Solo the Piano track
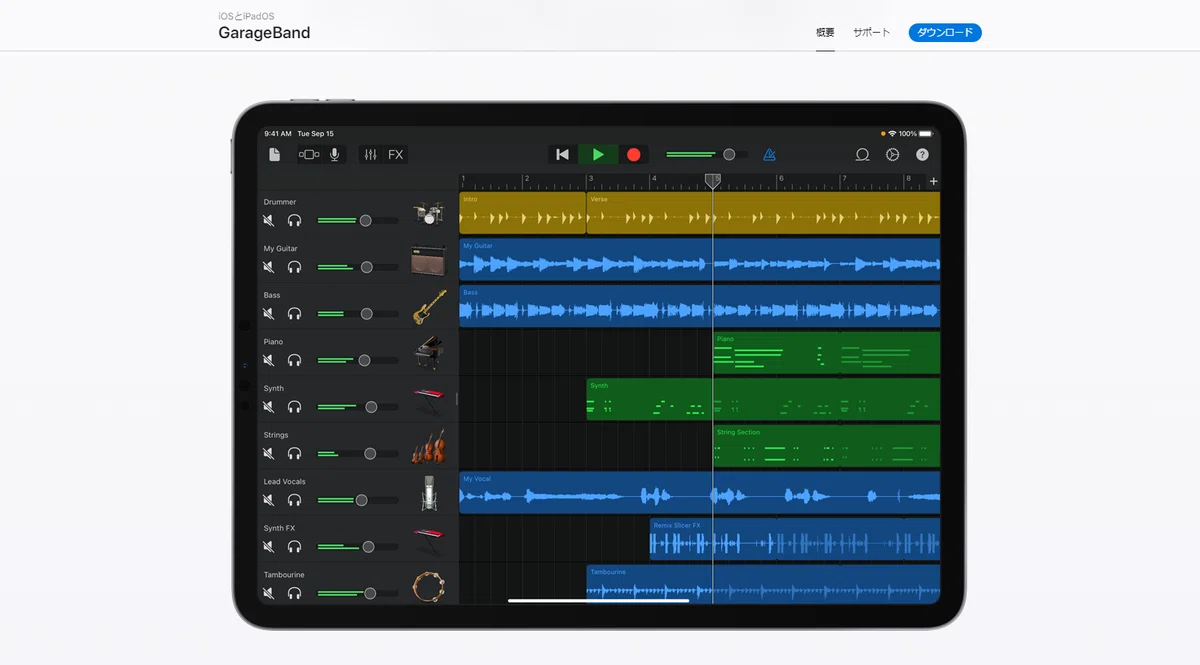Image resolution: width=1200 pixels, height=665 pixels. [x=295, y=360]
